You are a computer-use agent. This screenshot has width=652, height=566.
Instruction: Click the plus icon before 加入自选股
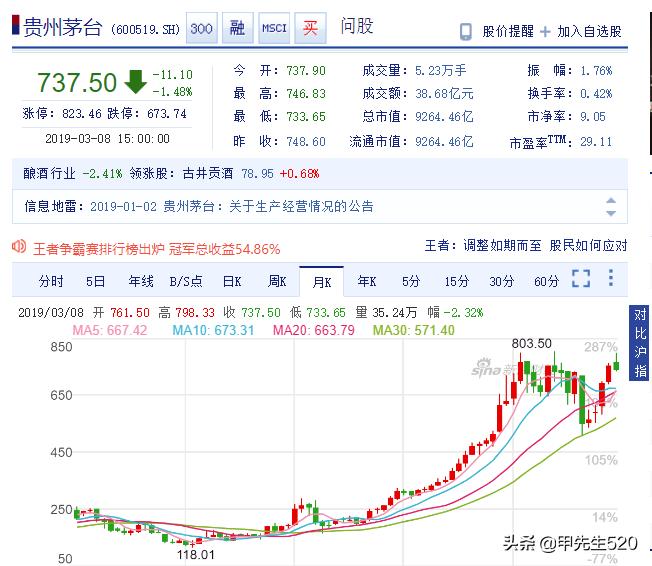click(x=545, y=32)
